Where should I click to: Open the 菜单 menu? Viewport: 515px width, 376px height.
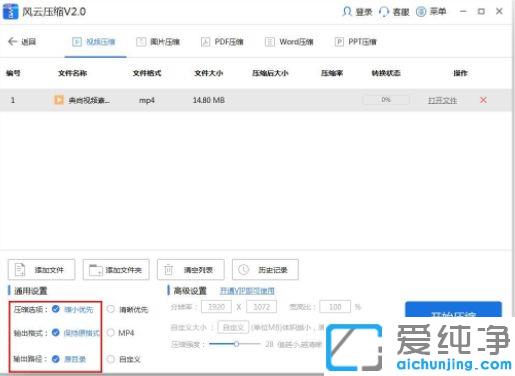[431, 12]
